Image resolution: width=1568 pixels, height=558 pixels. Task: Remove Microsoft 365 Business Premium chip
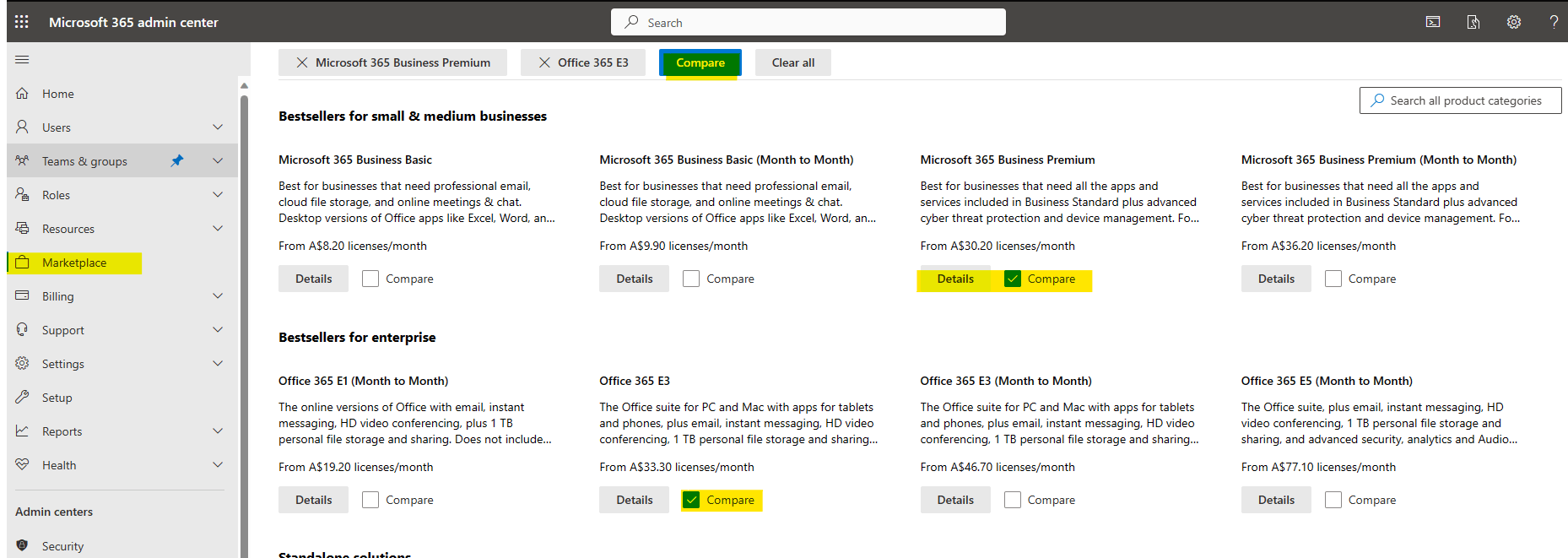pos(301,62)
